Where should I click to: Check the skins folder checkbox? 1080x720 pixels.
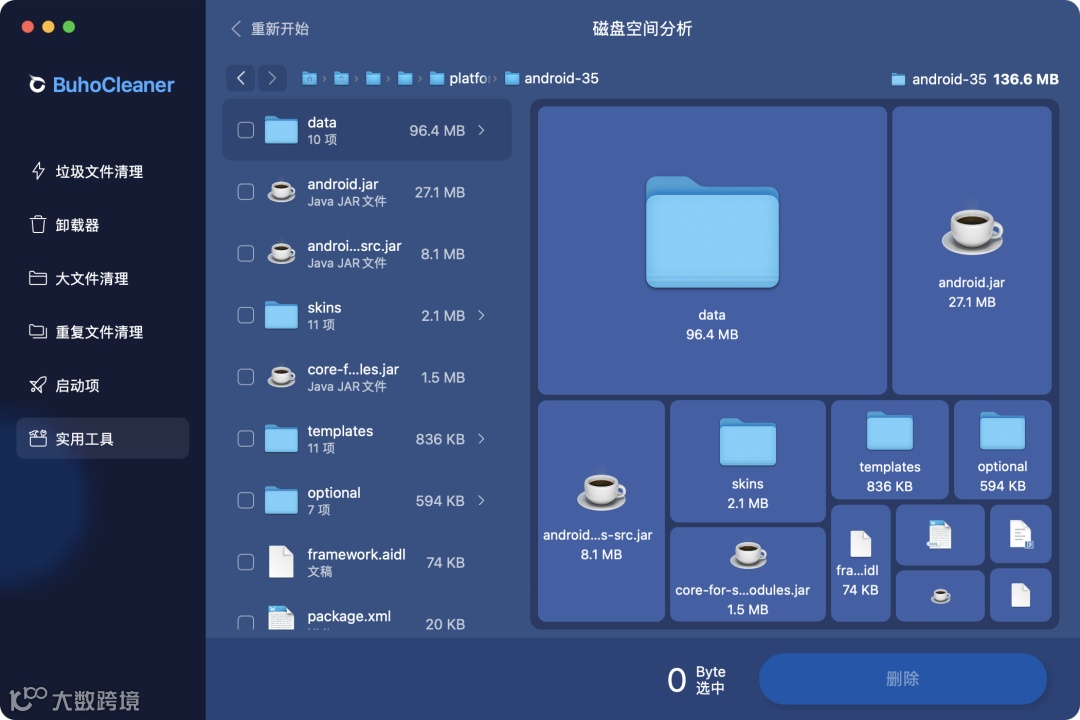tap(246, 315)
